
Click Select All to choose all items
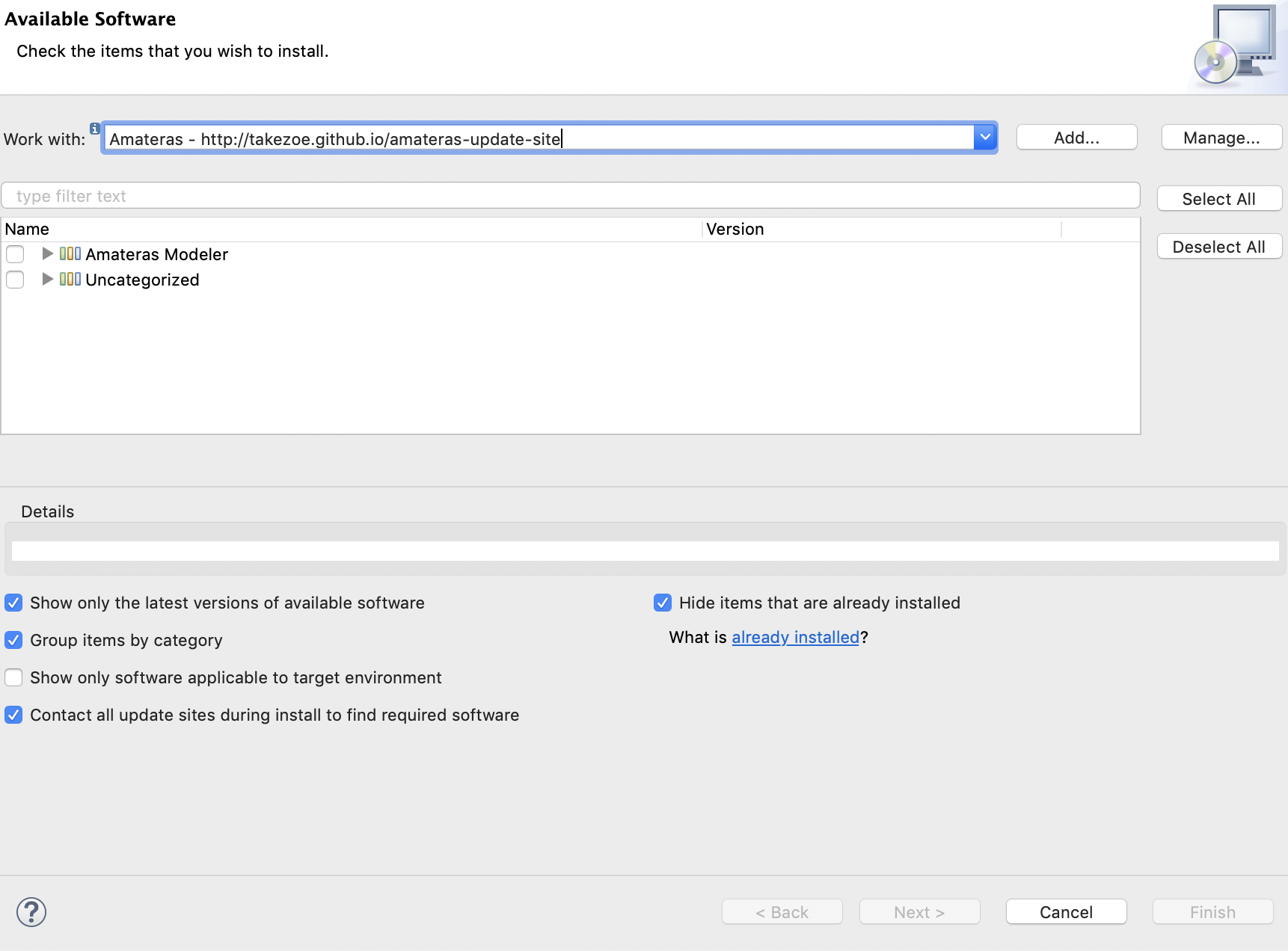pyautogui.click(x=1218, y=198)
